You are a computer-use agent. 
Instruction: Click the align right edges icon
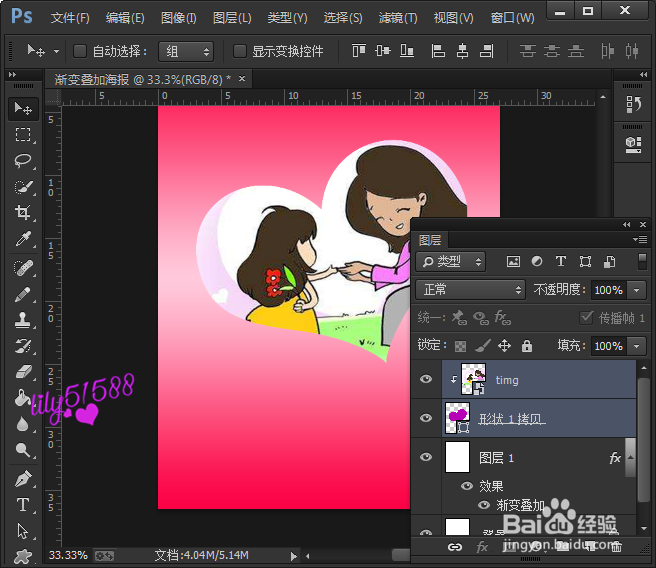(x=487, y=51)
